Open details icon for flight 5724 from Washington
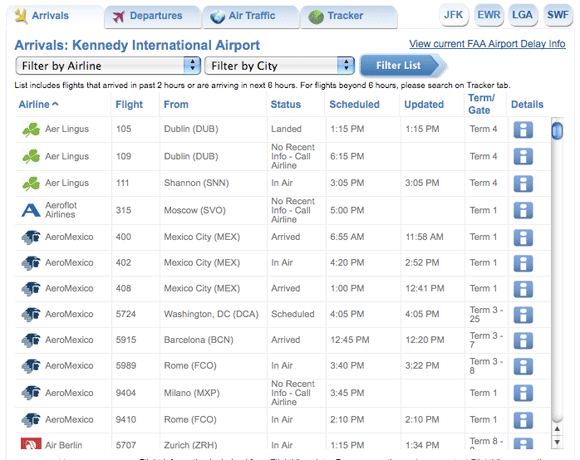Image resolution: width=580 pixels, height=460 pixels. (523, 315)
